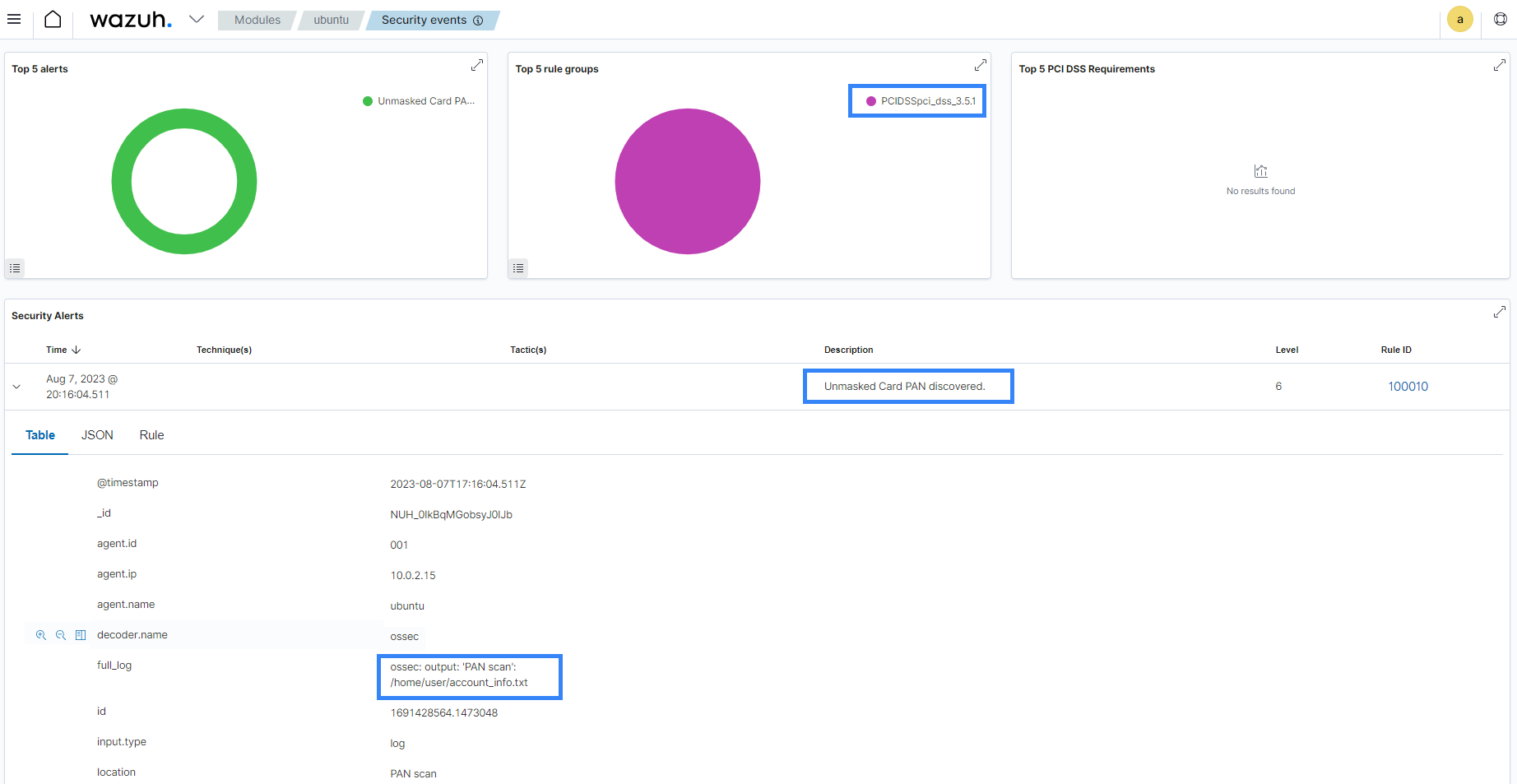Open the hamburger navigation menu
The image size is (1517, 784).
point(14,19)
